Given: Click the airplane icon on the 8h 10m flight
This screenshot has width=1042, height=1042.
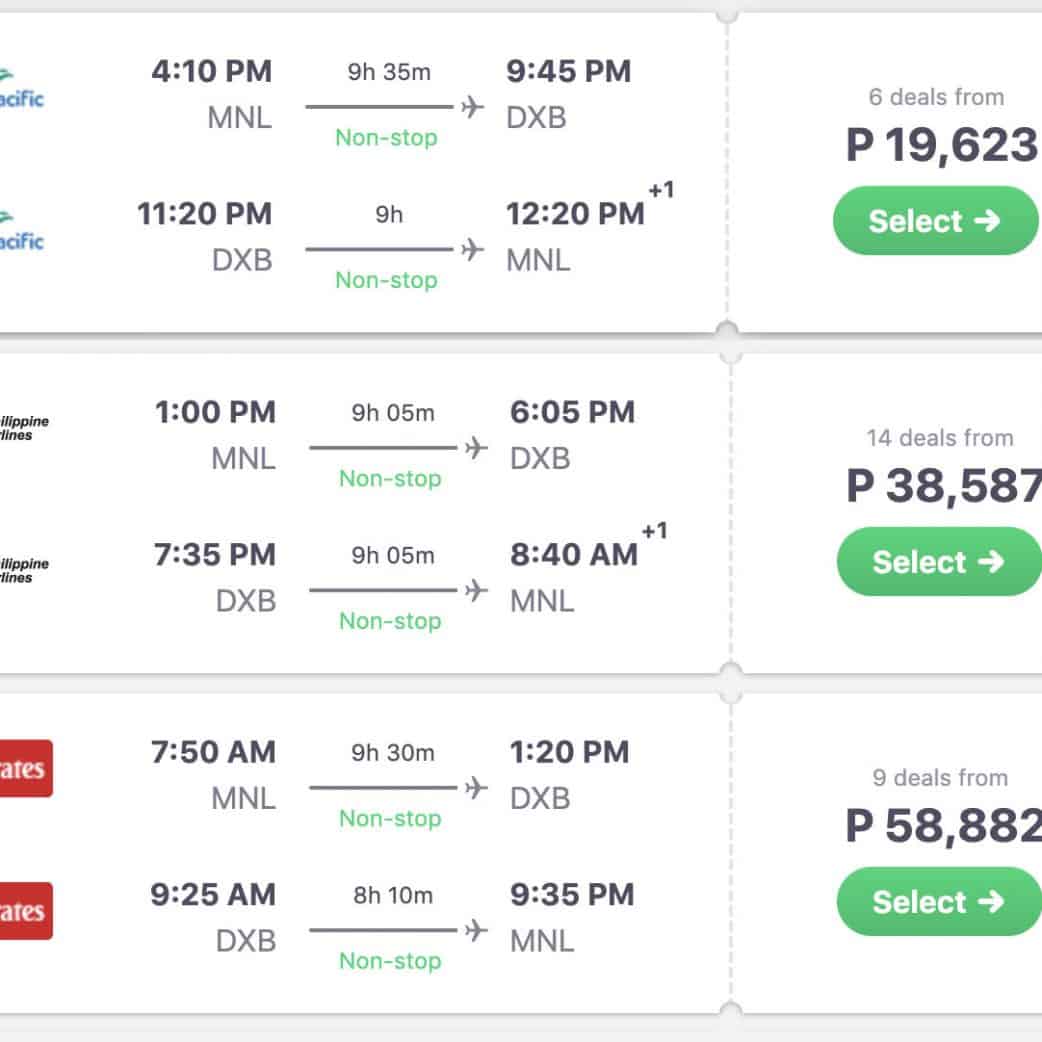Looking at the screenshot, I should click(x=477, y=930).
